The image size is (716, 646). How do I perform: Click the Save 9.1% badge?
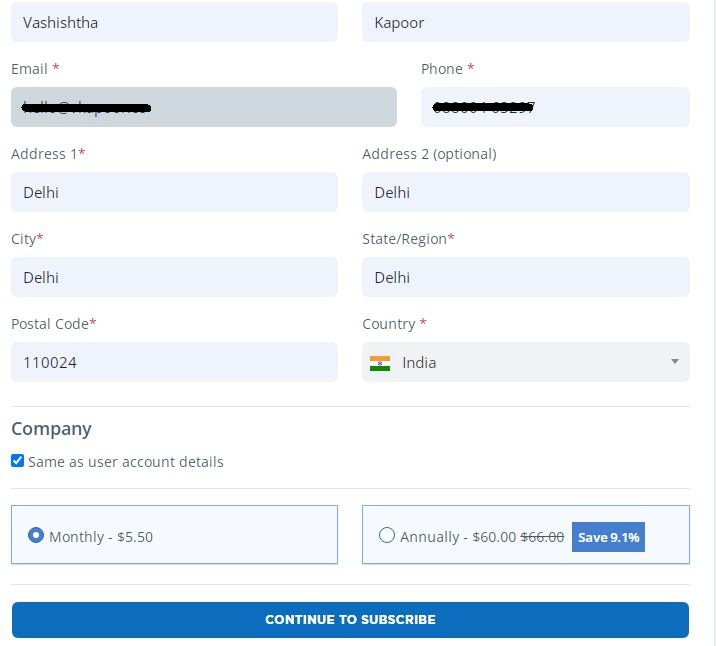[x=608, y=537]
